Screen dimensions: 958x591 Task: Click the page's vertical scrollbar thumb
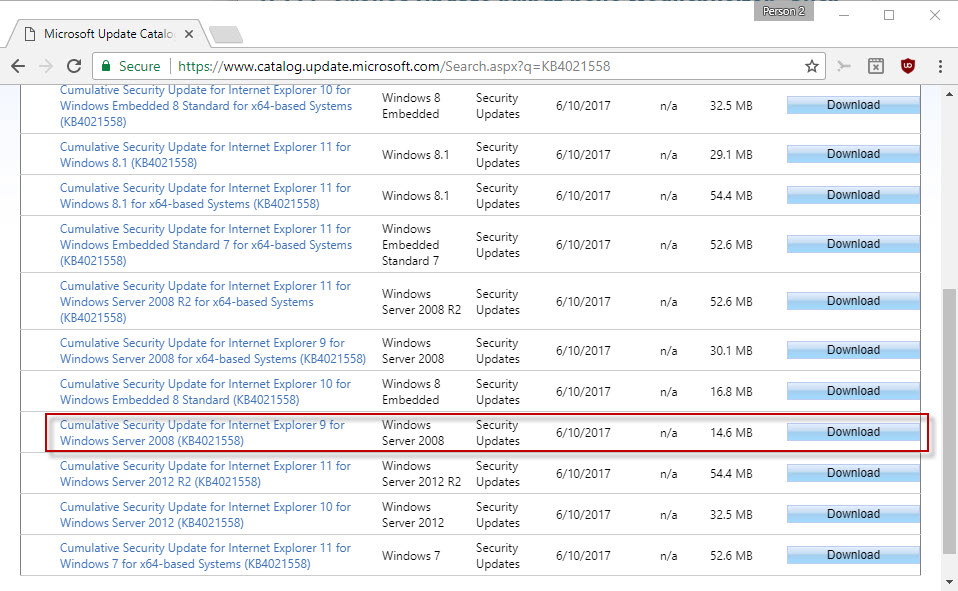coord(949,421)
